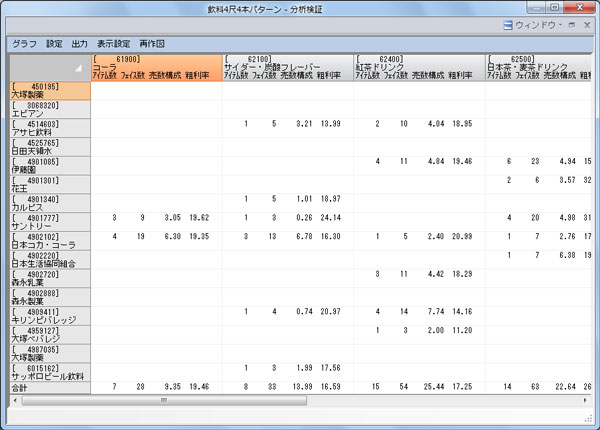This screenshot has height=430, width=600.
Task: Restore the inner child window
Action: tap(572, 25)
